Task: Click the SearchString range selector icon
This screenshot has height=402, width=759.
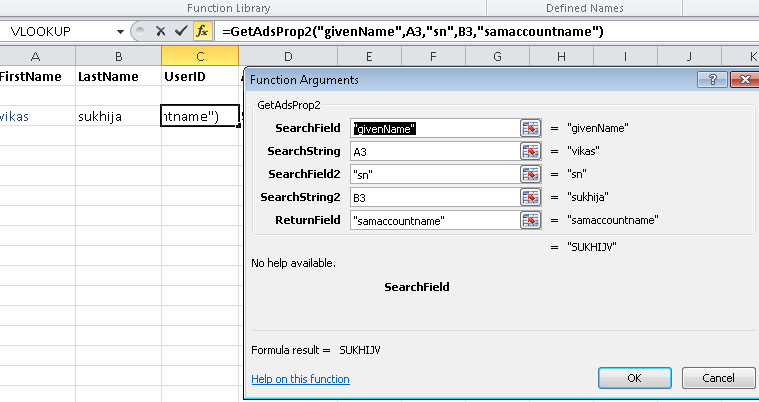Action: tap(530, 151)
